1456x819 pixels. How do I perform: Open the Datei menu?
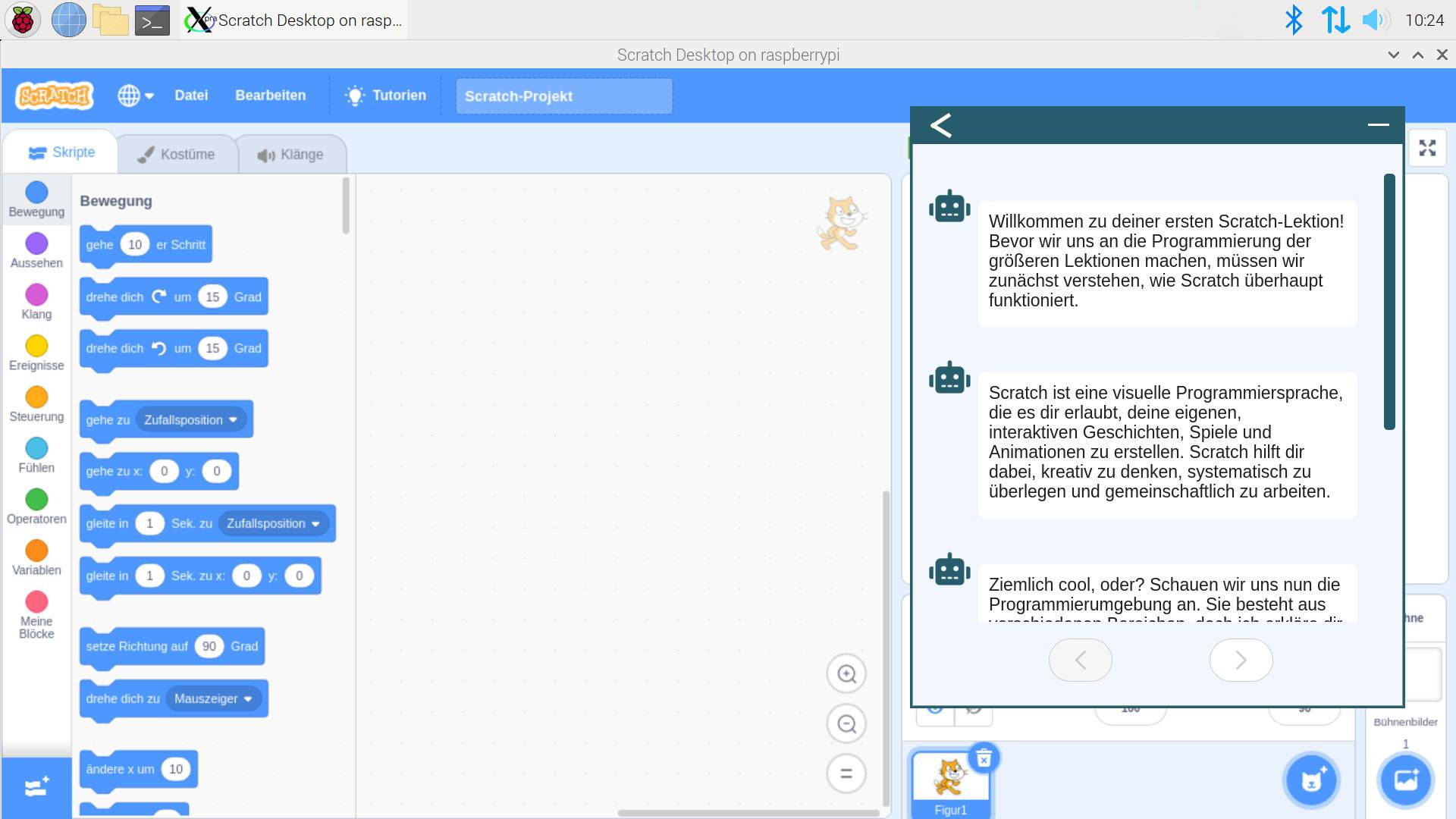191,96
